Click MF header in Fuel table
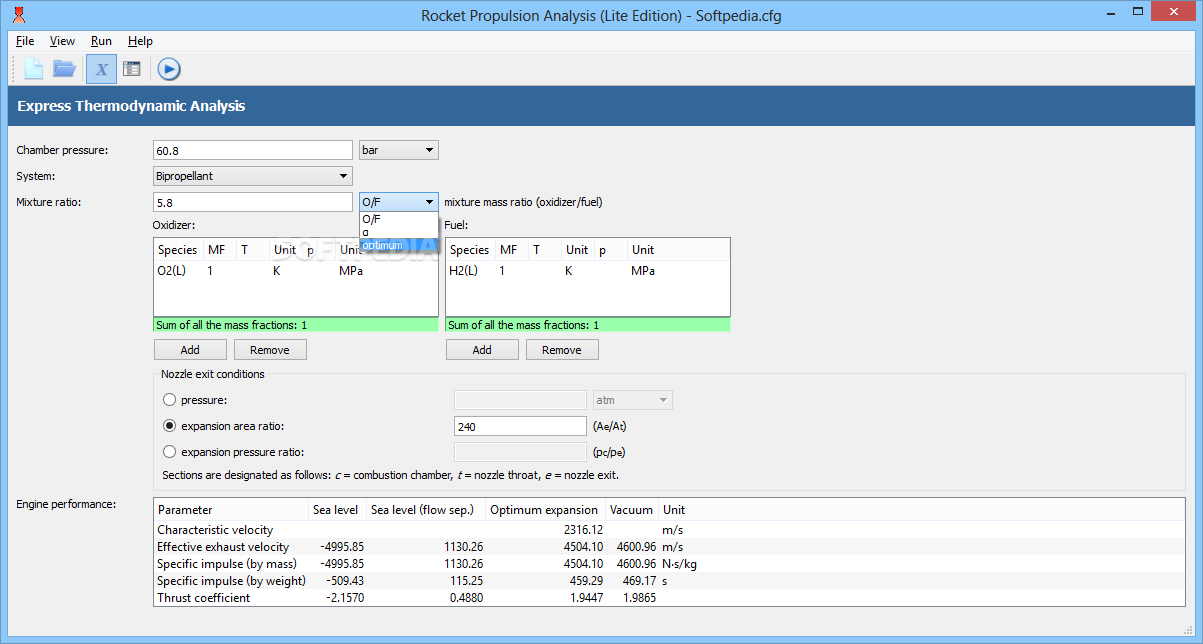This screenshot has height=644, width=1203. pyautogui.click(x=511, y=250)
